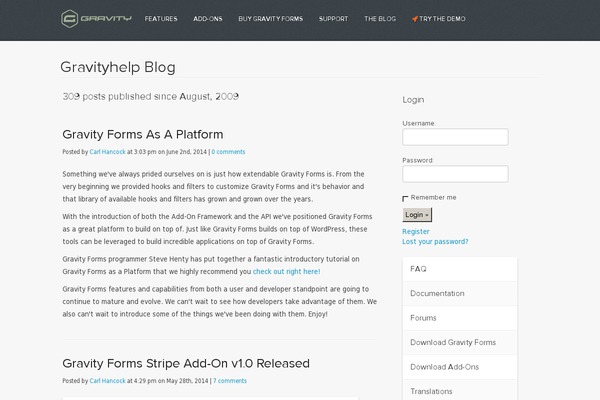Navigate to The Blog

[x=380, y=19]
